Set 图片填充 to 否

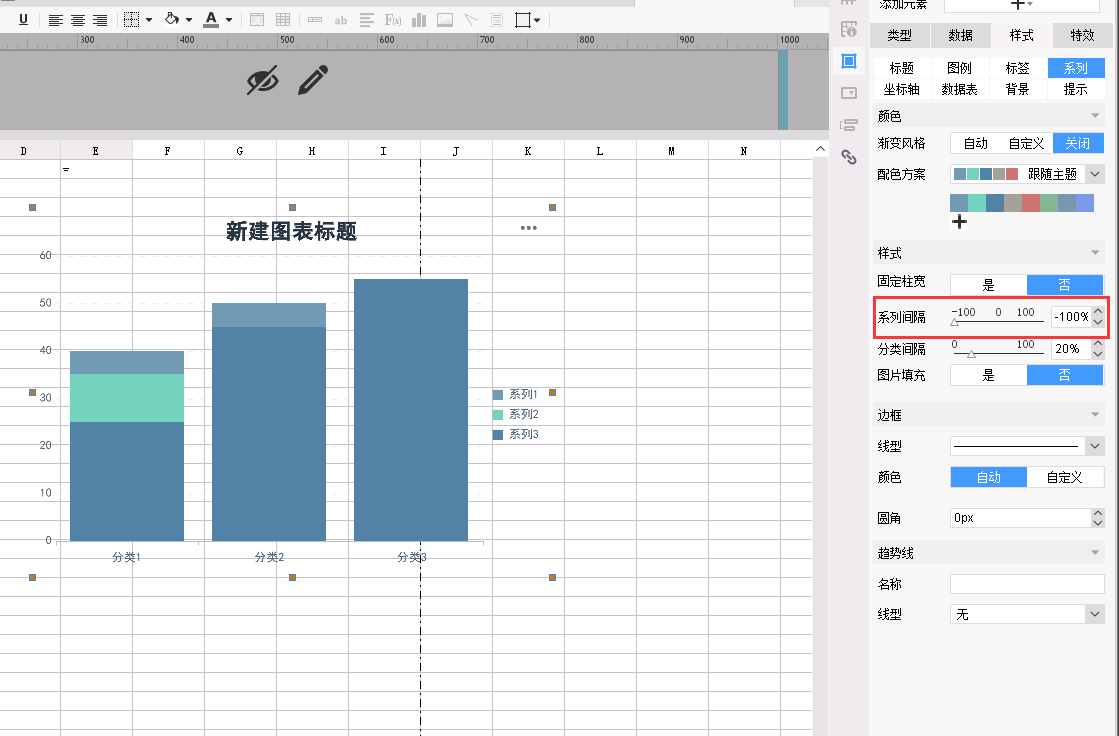(1065, 375)
